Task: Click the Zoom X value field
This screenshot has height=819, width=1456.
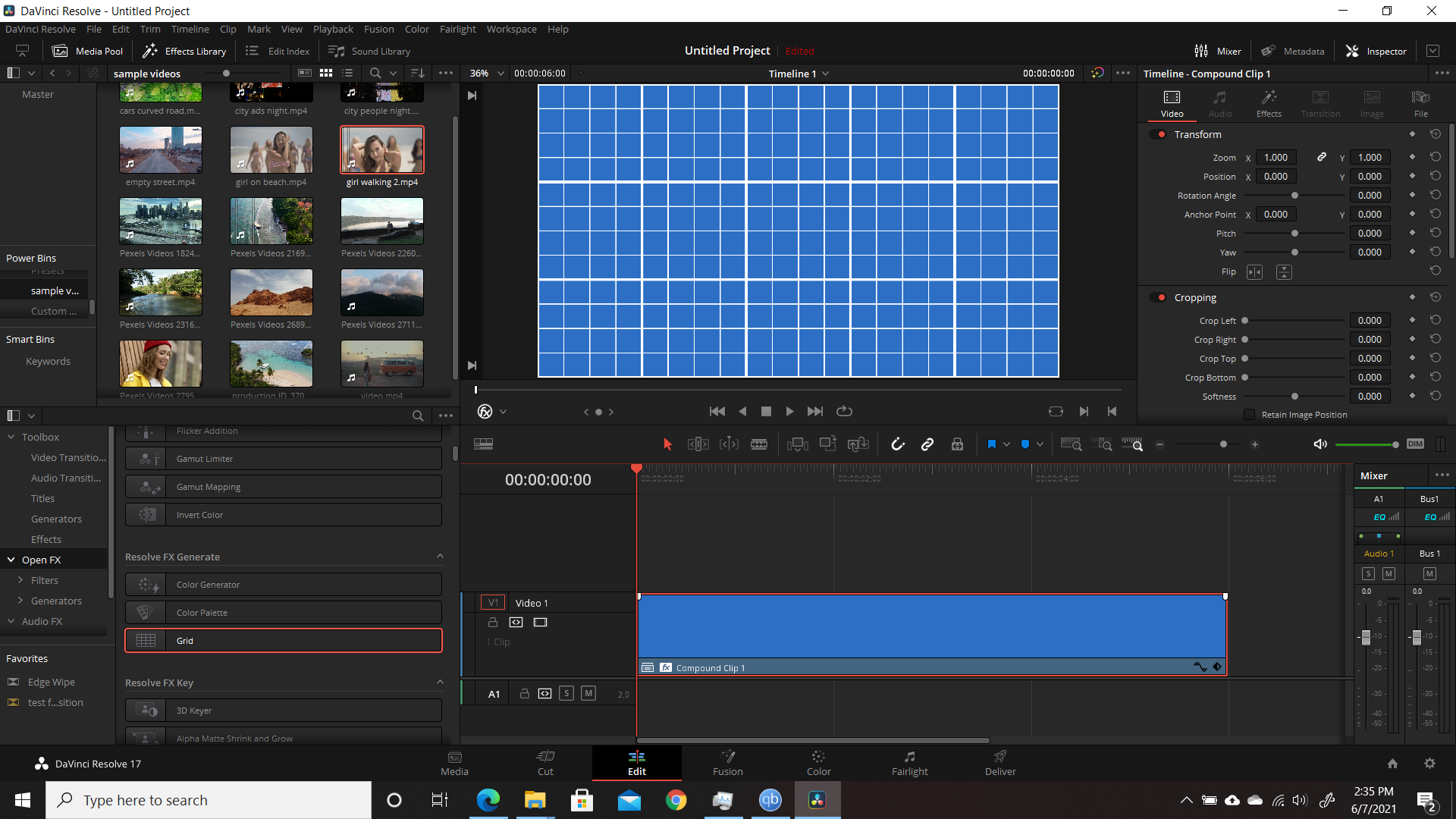Action: click(x=1276, y=157)
